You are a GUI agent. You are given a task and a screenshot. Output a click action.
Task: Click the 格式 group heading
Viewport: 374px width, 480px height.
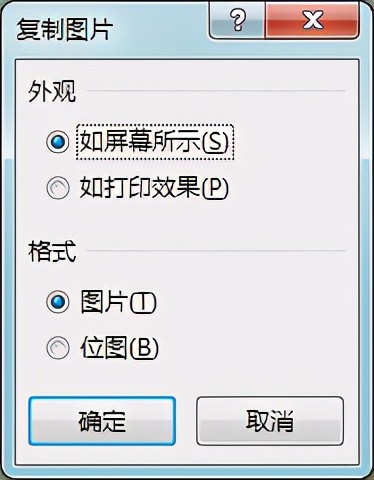(x=52, y=251)
